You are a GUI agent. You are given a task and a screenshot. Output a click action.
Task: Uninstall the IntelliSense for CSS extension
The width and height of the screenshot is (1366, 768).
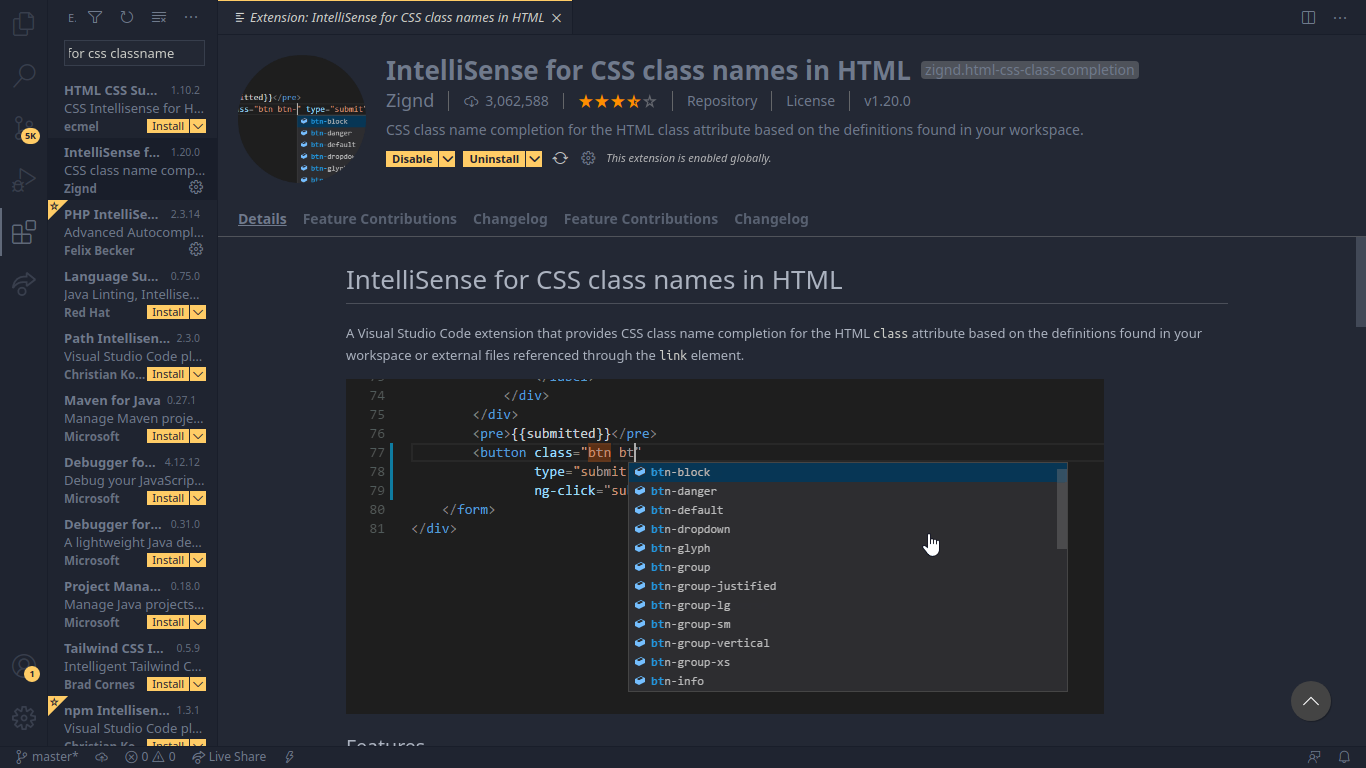pos(494,159)
